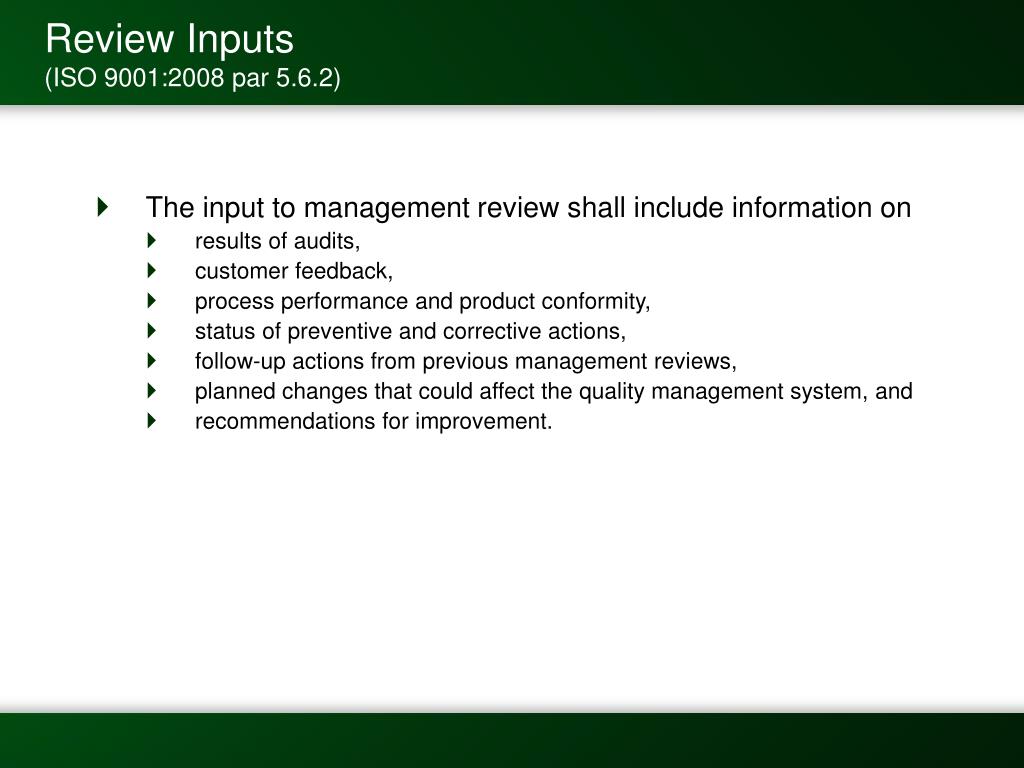Viewport: 1024px width, 768px height.
Task: Click "planned changes that could affect the quality management system, and"
Action: tap(553, 391)
